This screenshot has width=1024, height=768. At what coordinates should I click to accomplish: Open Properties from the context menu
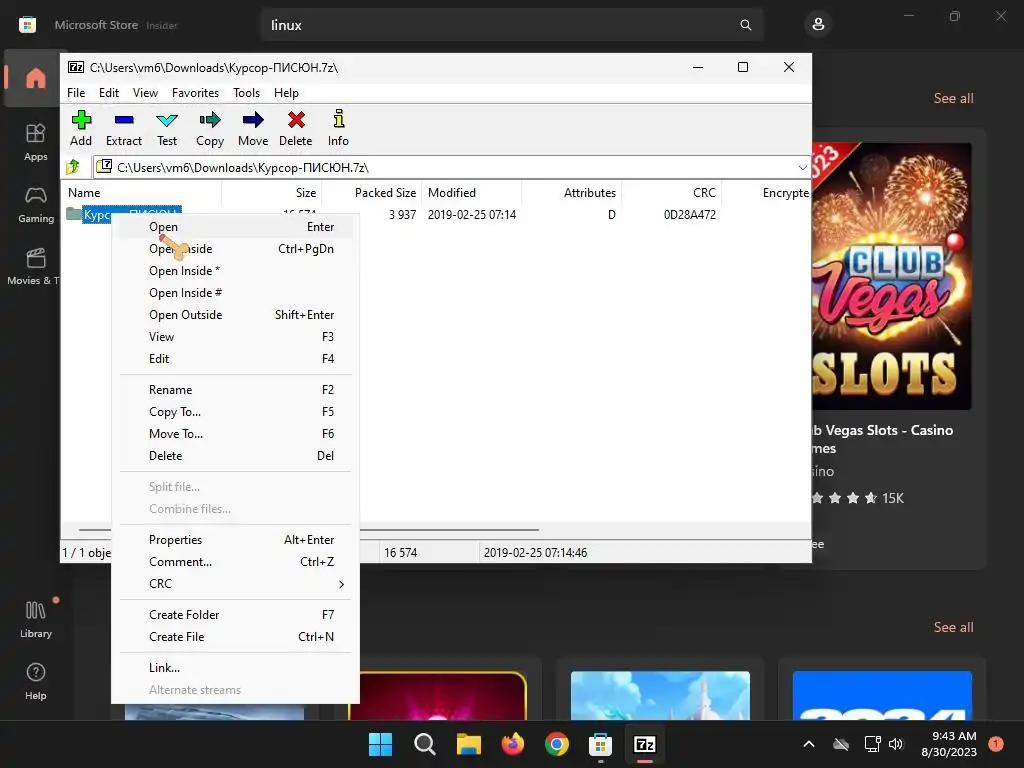[x=235, y=539]
